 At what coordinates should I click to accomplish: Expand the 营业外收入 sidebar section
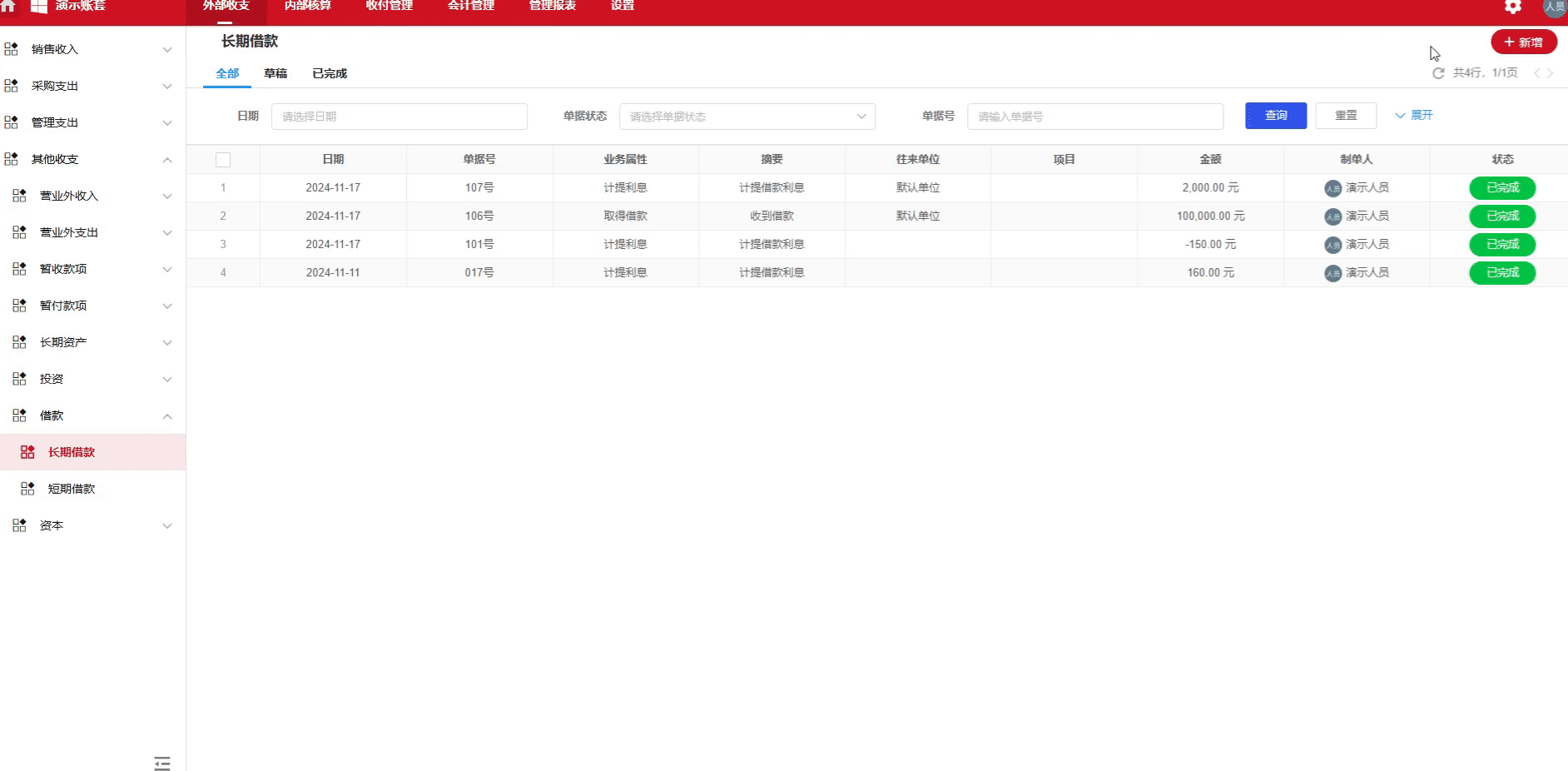click(167, 196)
